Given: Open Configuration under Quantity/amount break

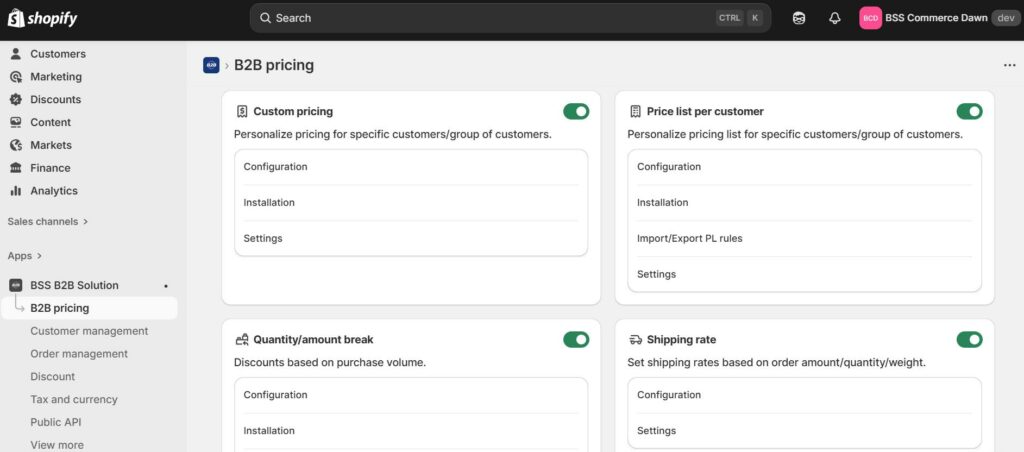Looking at the screenshot, I should (411, 395).
